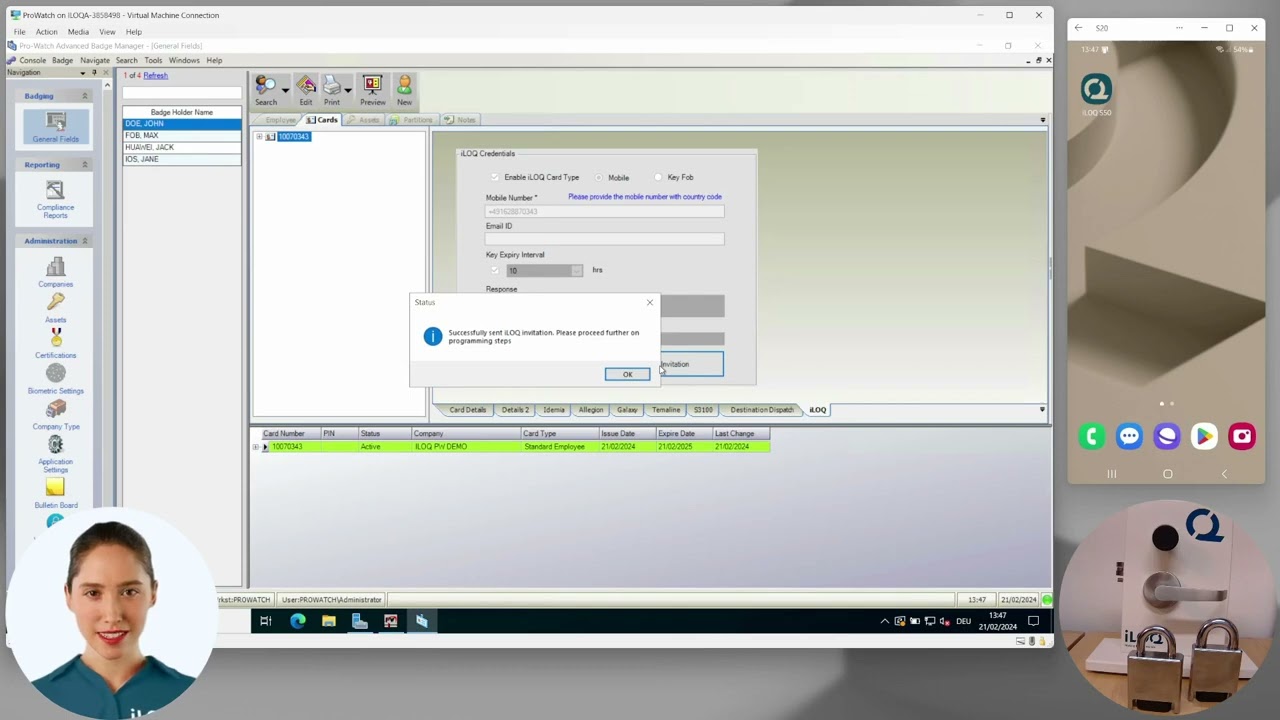Click the Refresh link
Image resolution: width=1280 pixels, height=720 pixels.
click(155, 76)
